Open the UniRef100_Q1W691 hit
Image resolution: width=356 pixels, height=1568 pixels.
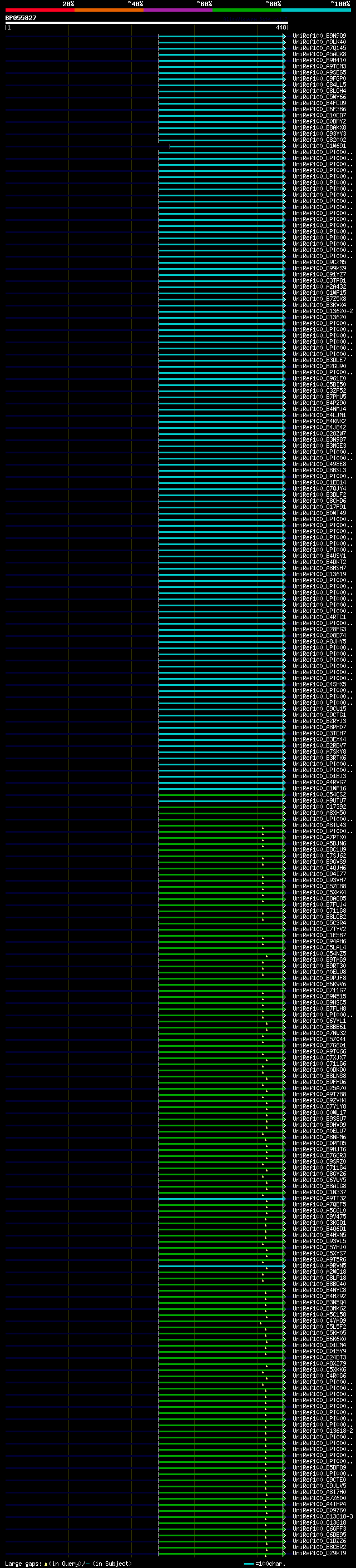tap(319, 146)
